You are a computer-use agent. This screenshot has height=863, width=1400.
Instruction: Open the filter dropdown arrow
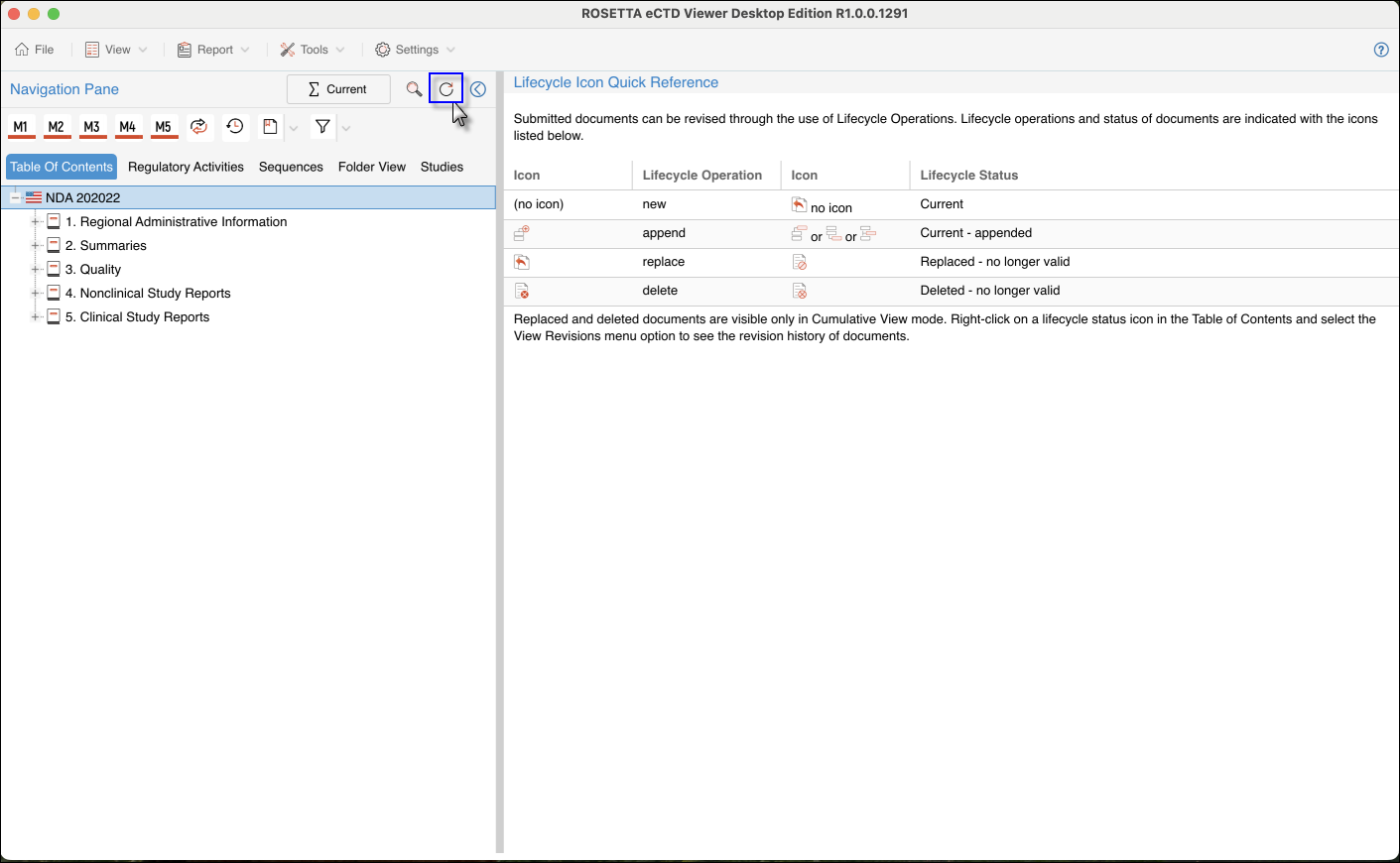(346, 128)
